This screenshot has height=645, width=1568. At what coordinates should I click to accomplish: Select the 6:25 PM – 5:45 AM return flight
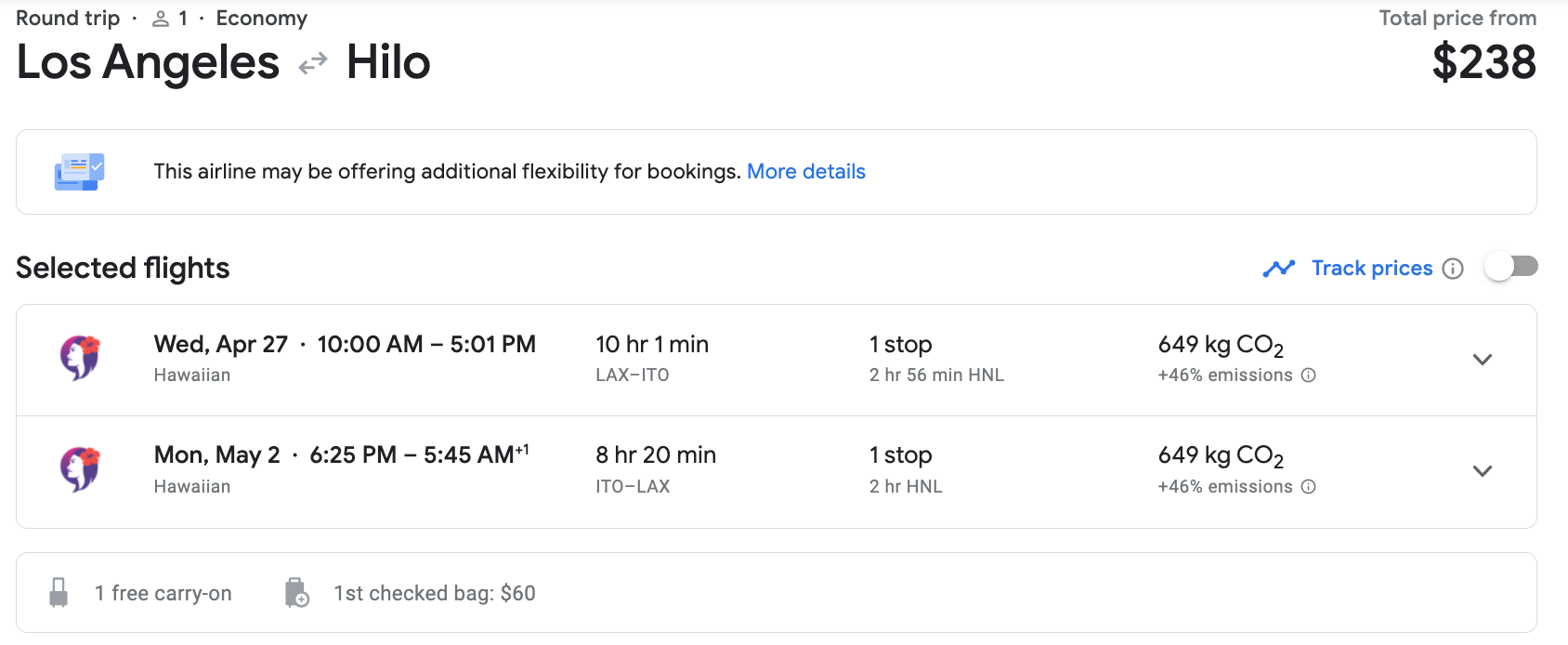coord(418,455)
